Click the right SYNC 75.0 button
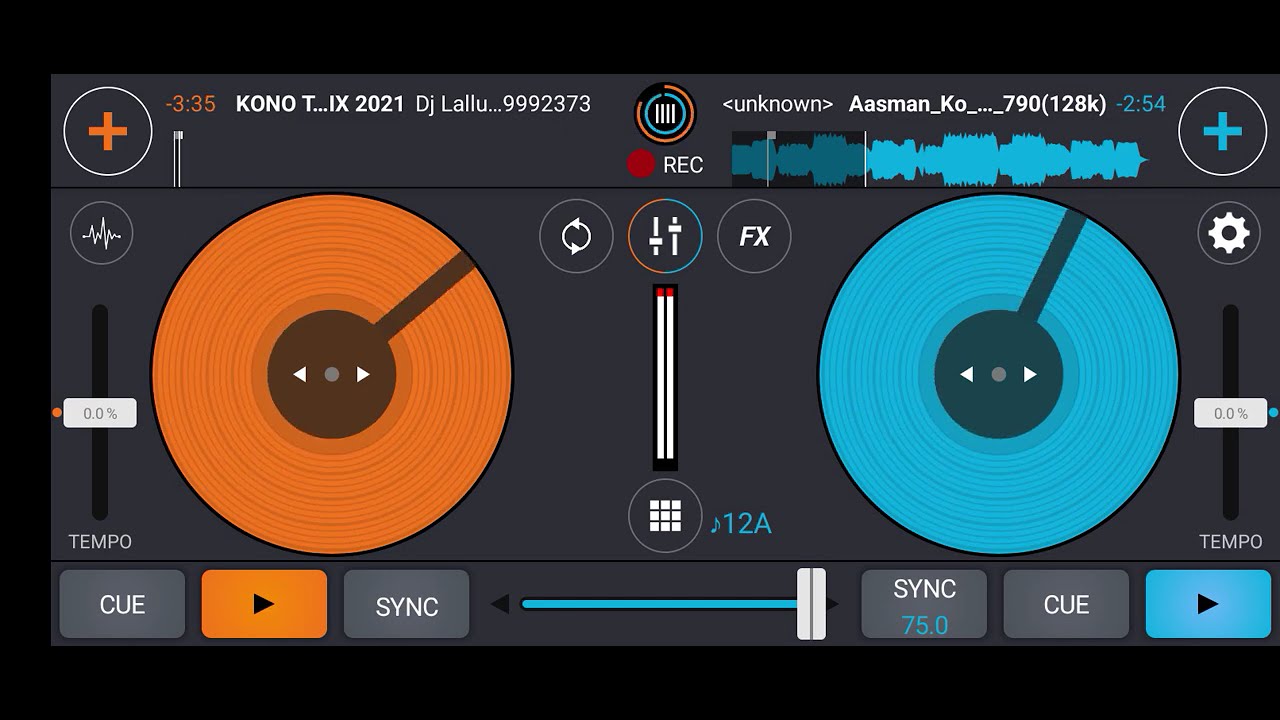This screenshot has width=1280, height=720. (x=924, y=604)
